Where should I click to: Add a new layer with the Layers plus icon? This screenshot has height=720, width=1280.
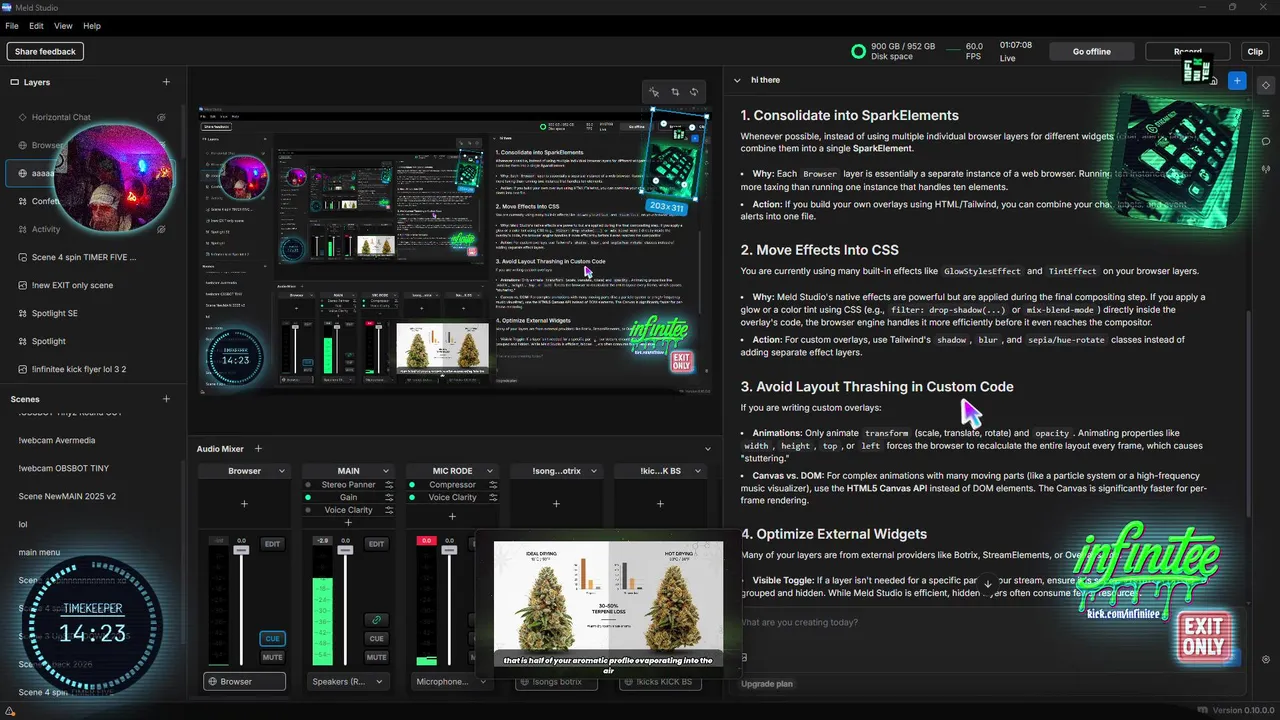(166, 82)
